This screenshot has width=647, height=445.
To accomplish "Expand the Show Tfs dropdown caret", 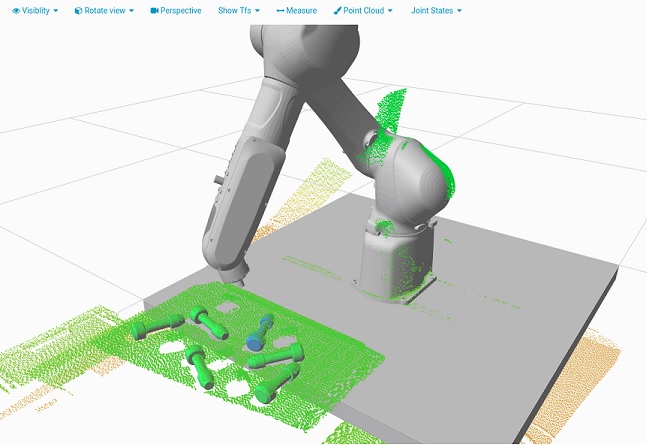I will [x=257, y=11].
